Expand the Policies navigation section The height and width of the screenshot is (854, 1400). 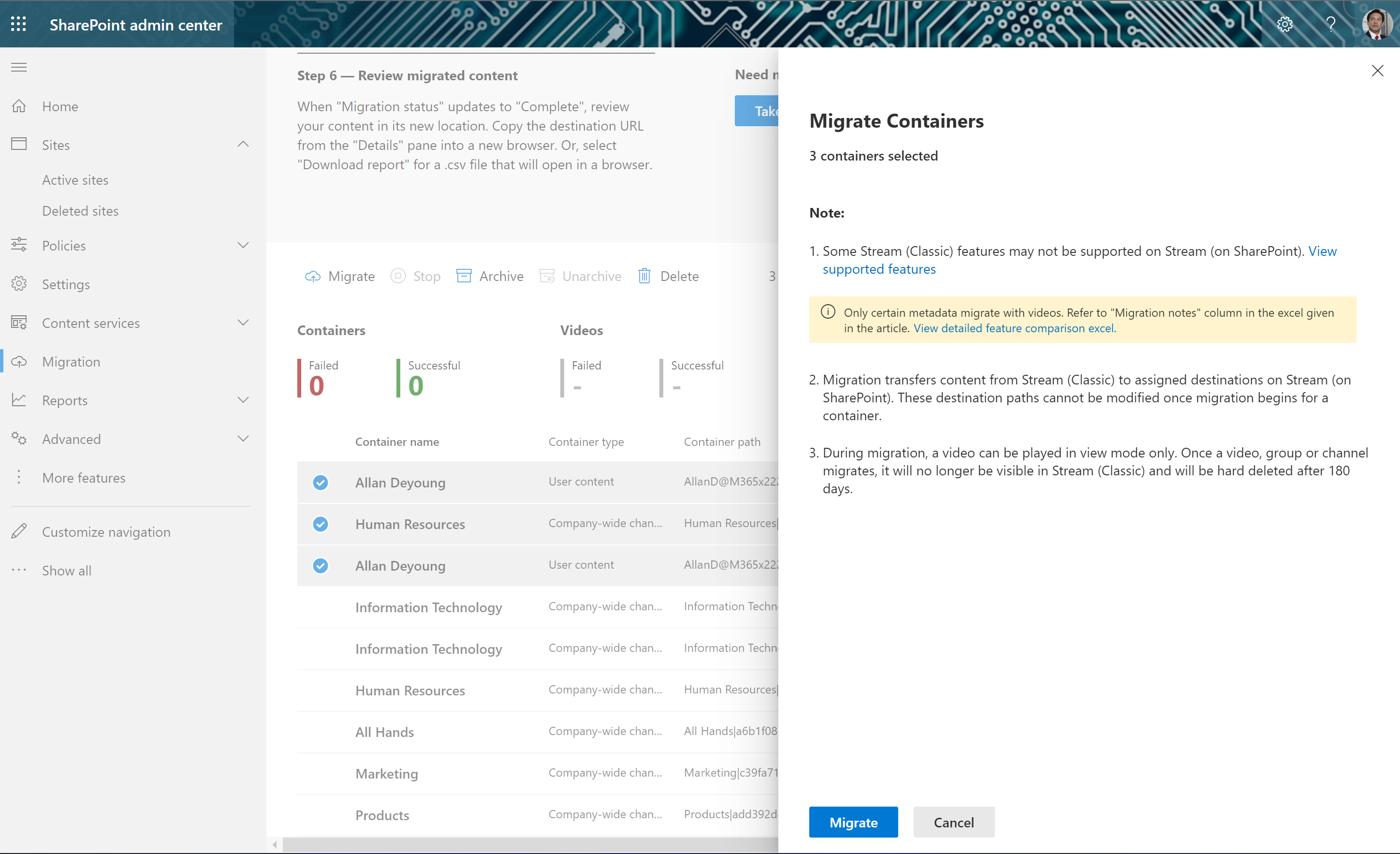(243, 246)
